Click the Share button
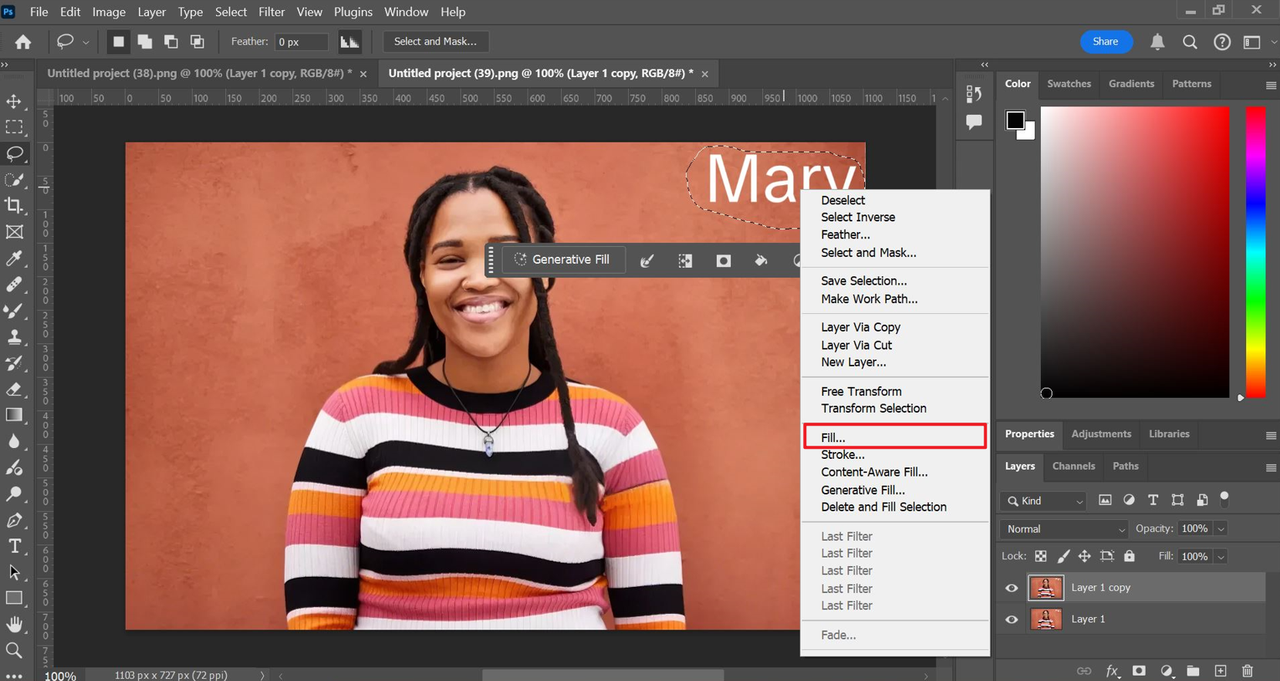 click(x=1106, y=42)
